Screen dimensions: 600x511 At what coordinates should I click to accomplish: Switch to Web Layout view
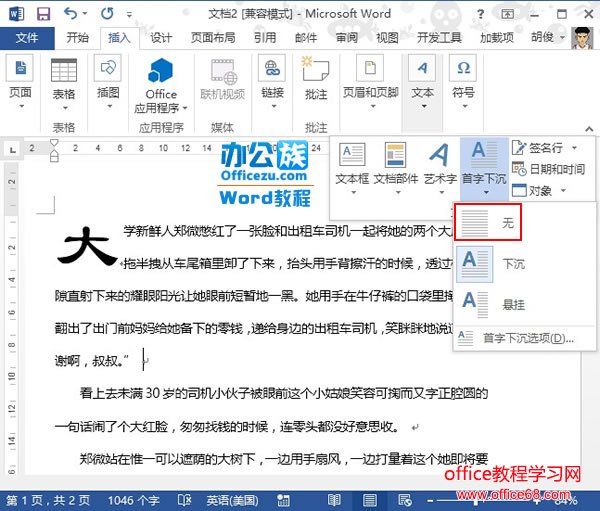pos(405,500)
